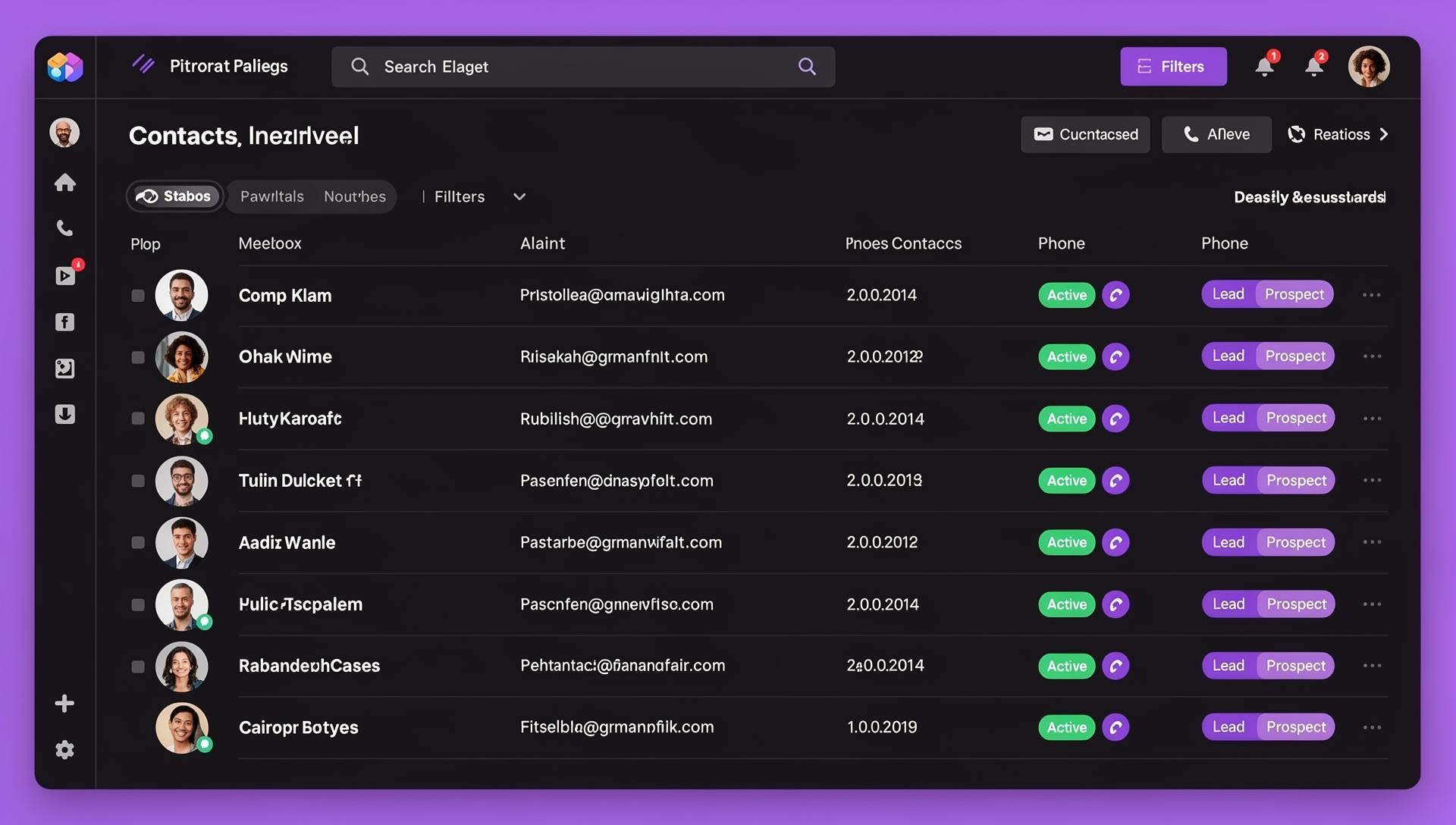Viewport: 1456px width, 825px height.
Task: Click the first notification bell with badge 1
Action: [x=1265, y=66]
